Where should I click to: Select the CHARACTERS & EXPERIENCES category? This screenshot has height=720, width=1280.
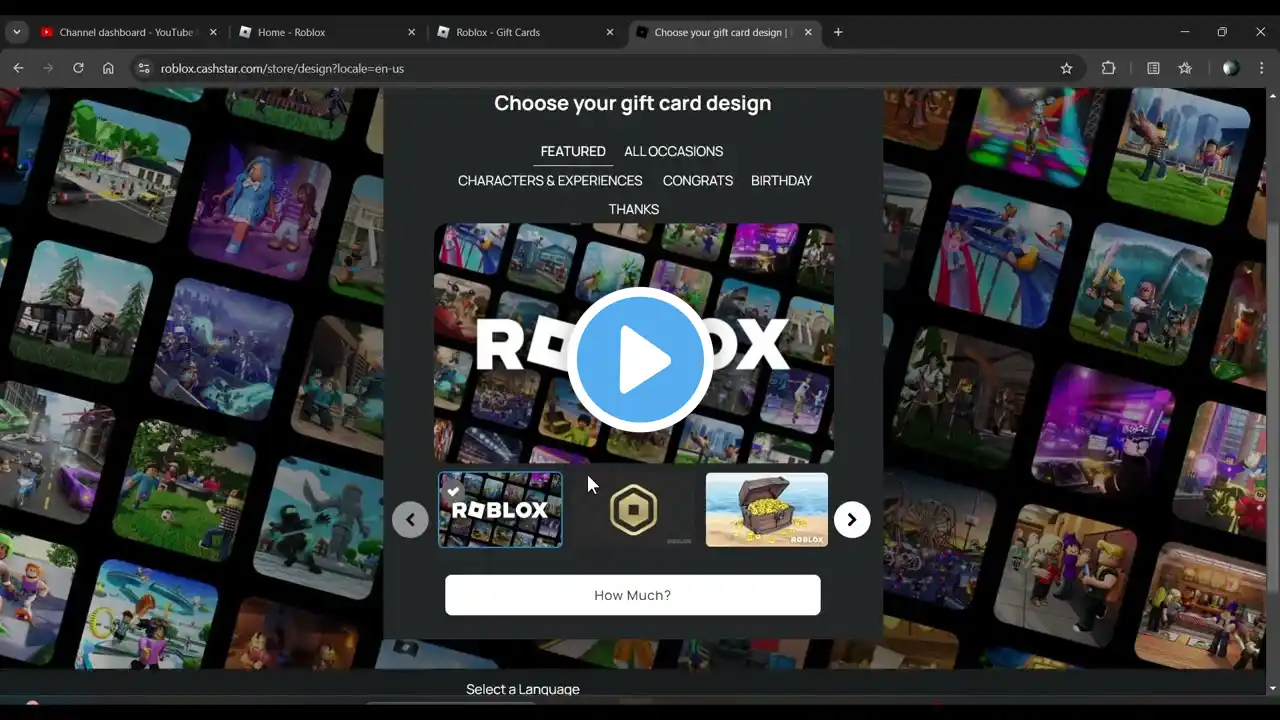click(550, 180)
